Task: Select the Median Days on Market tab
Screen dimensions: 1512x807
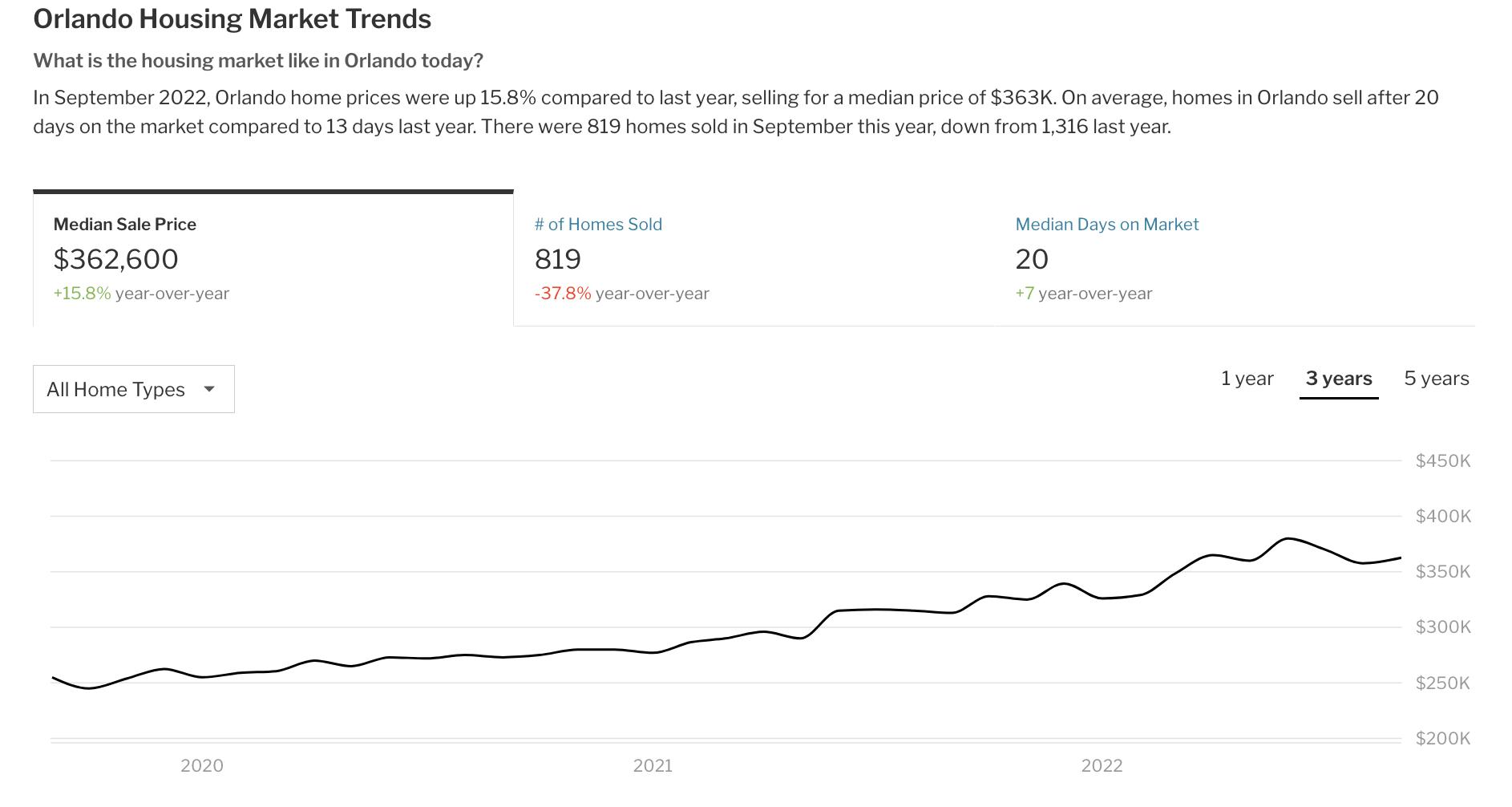Action: tap(1106, 225)
